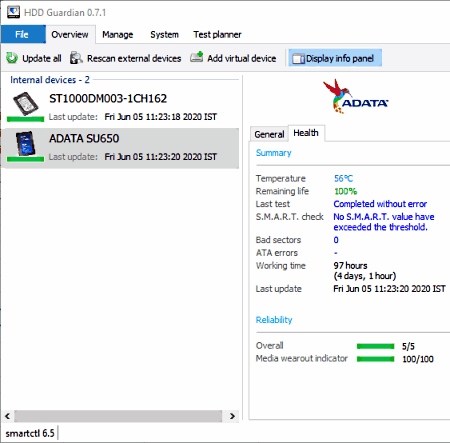450x443 pixels.
Task: Click the Media wearout indicator label
Action: [x=302, y=358]
